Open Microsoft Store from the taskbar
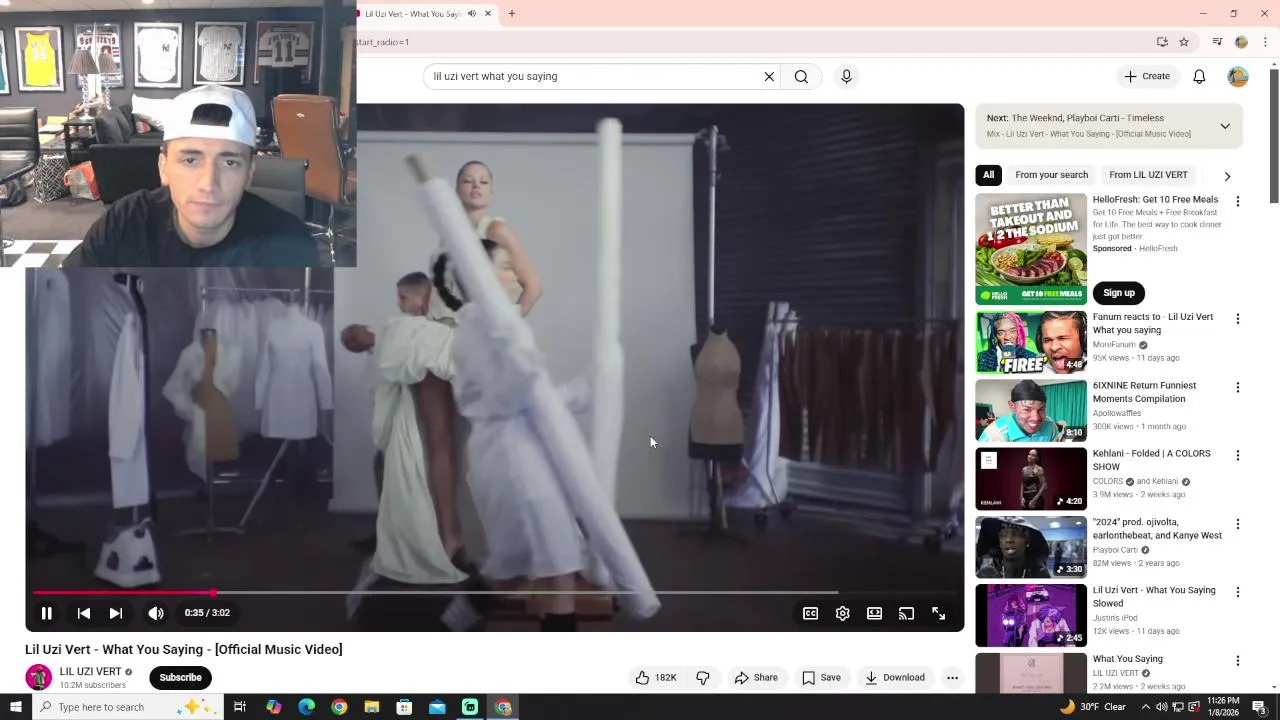 pyautogui.click(x=404, y=707)
